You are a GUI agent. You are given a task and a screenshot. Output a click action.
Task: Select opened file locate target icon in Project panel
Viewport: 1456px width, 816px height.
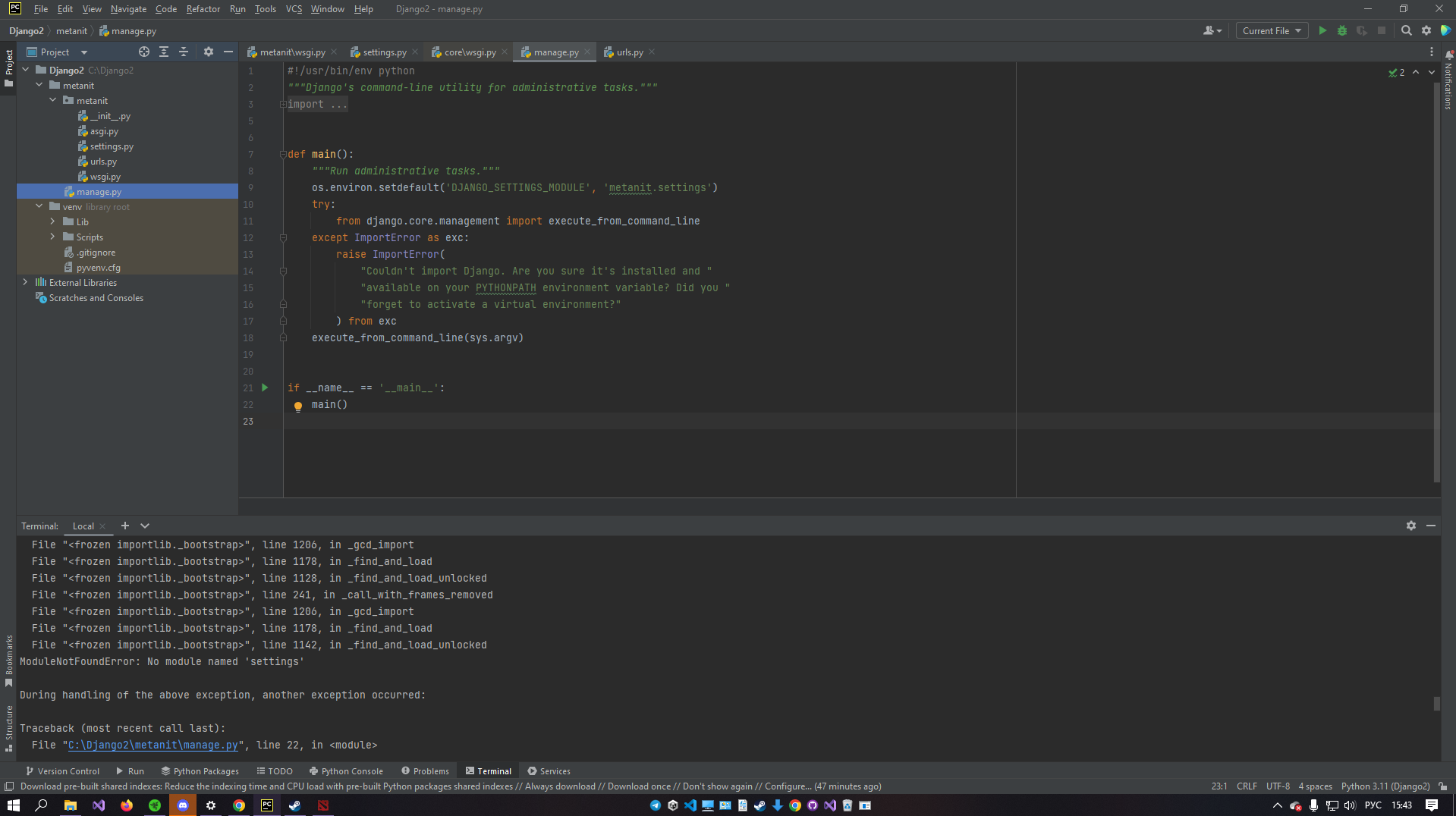point(144,52)
